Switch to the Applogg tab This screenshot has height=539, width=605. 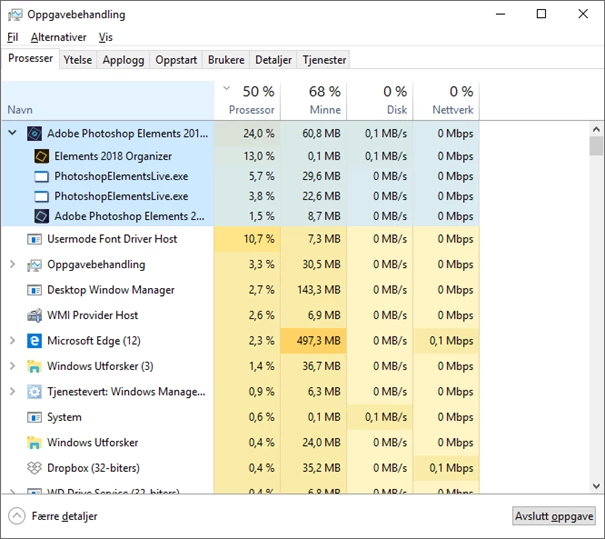(123, 60)
